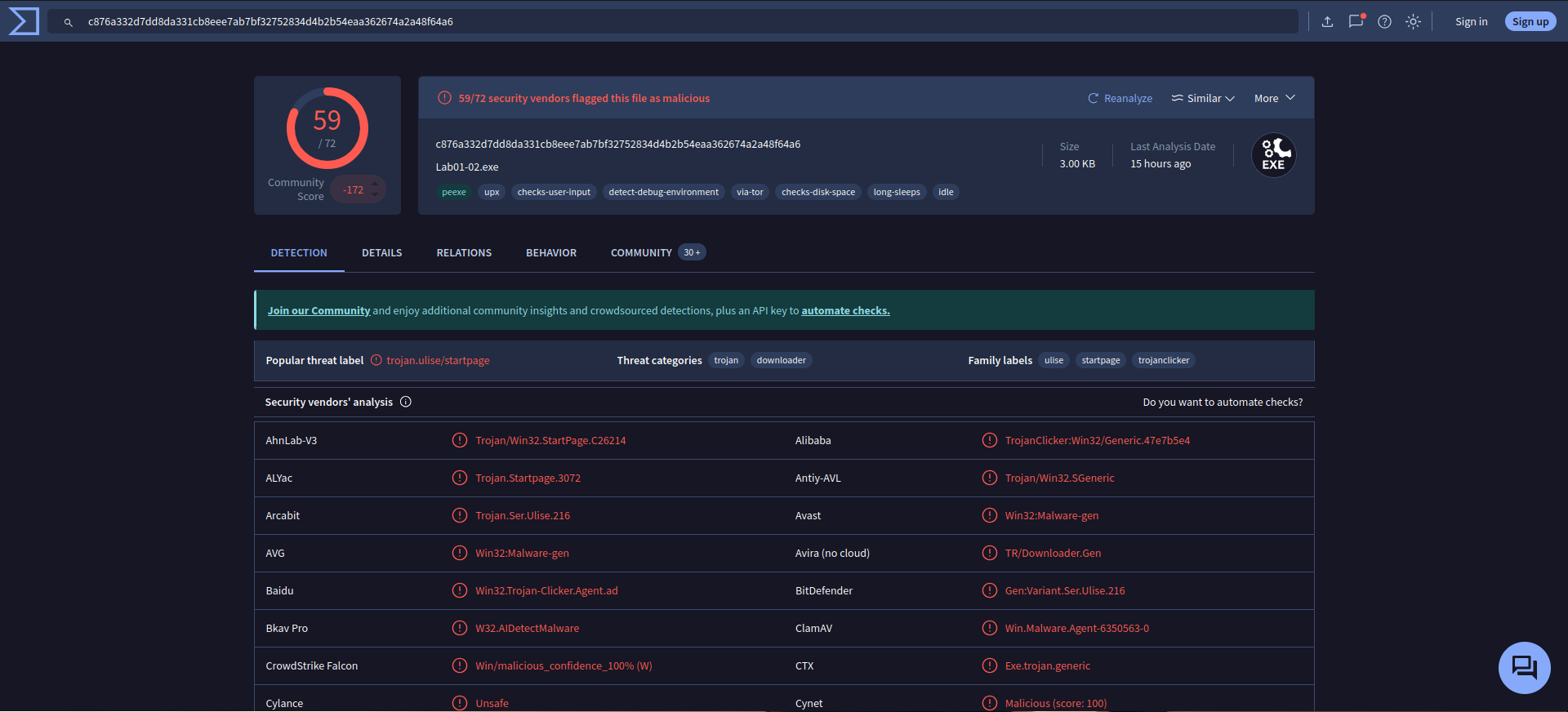Click the warning icon in the ClamAV row
The width and height of the screenshot is (1568, 712).
coord(990,628)
